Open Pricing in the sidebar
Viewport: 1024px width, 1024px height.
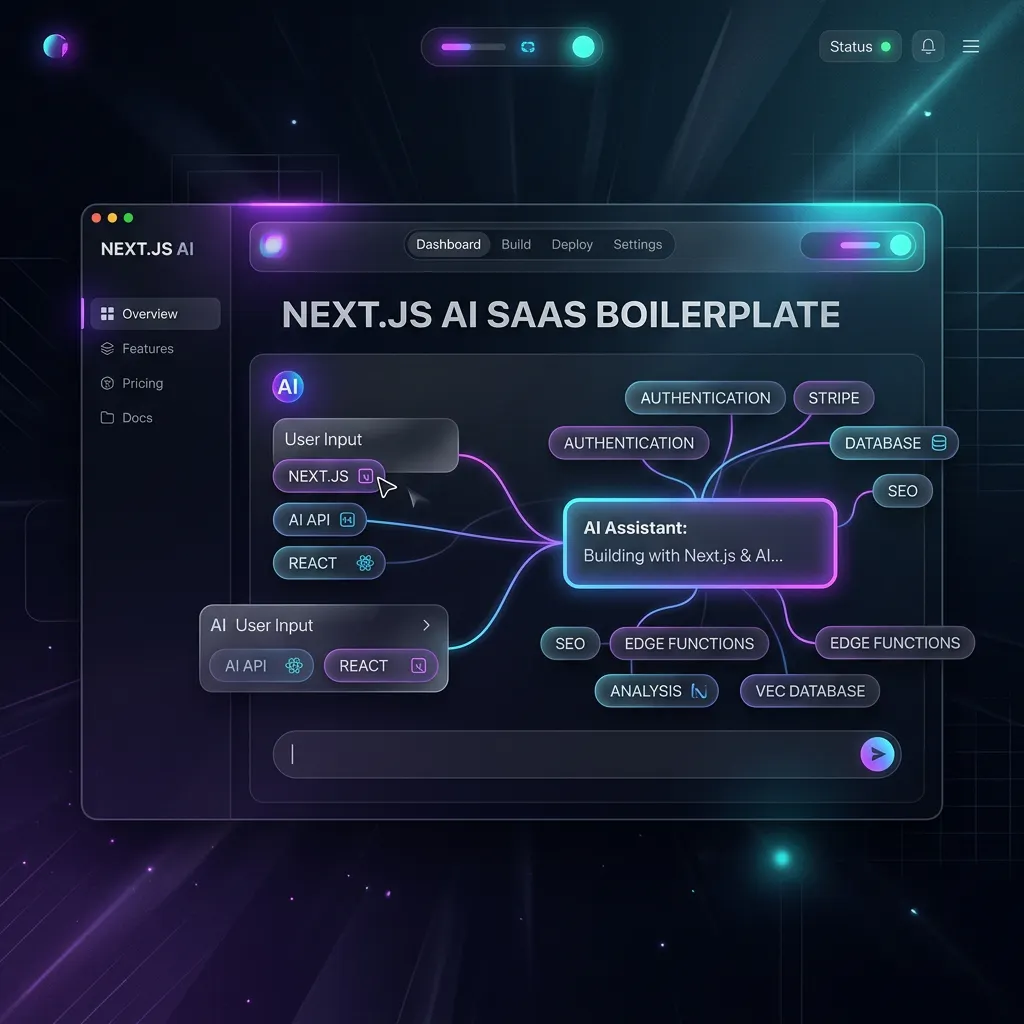(132, 383)
